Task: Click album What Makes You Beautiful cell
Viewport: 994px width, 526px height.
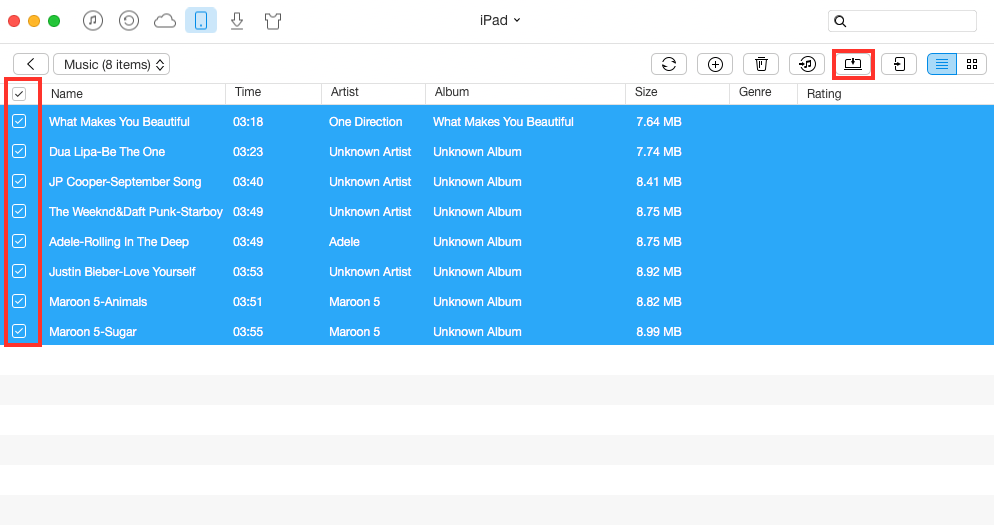Action: (503, 122)
